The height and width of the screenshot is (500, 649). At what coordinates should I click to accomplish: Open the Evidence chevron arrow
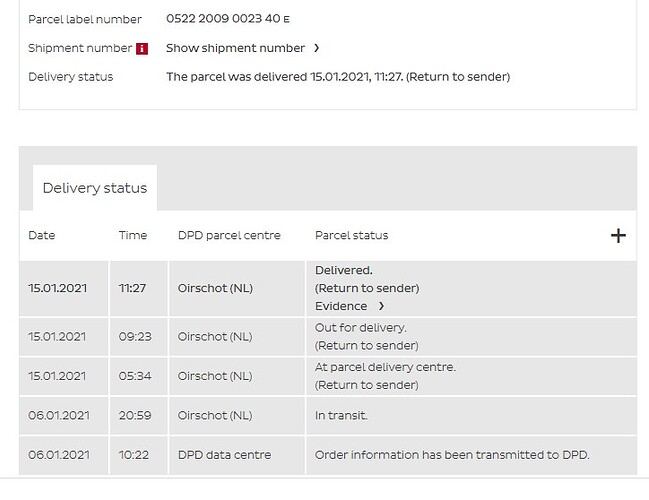click(381, 306)
